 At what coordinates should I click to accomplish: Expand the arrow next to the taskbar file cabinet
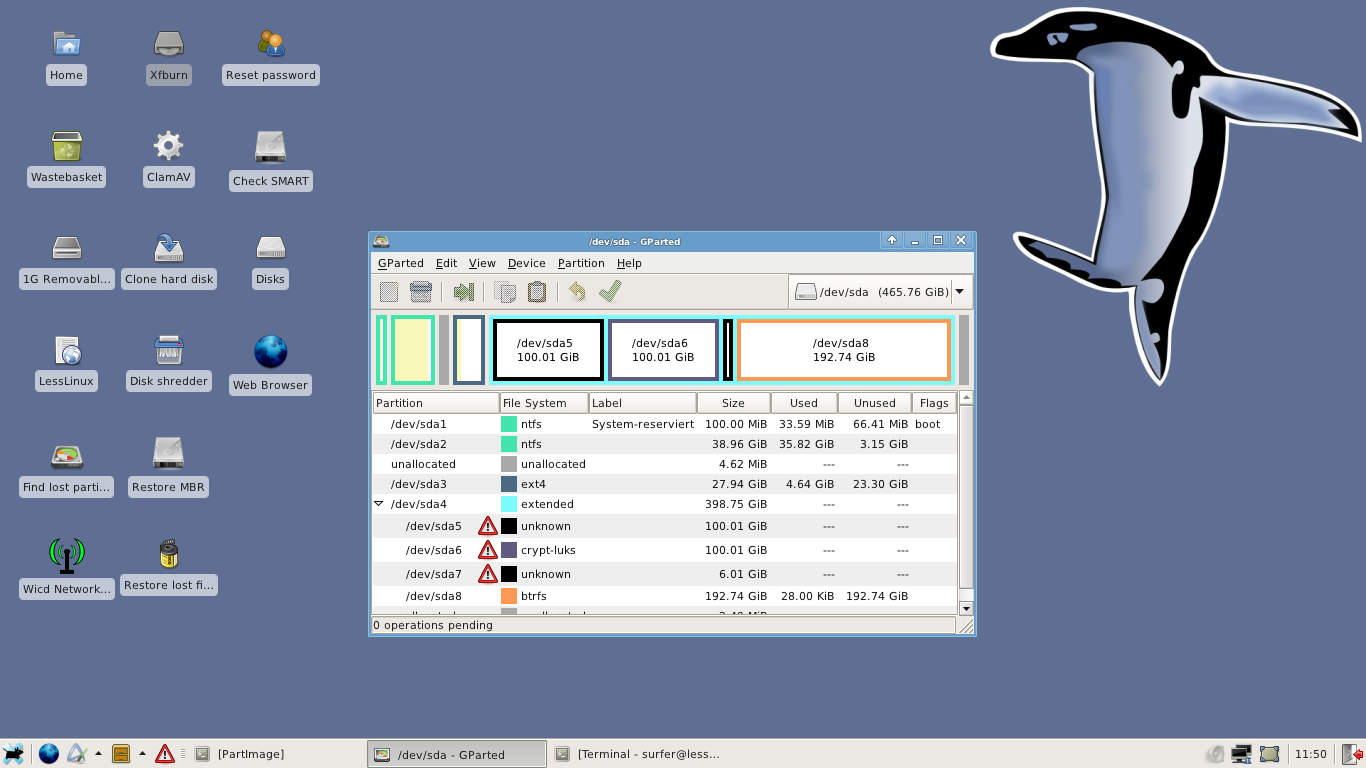tap(142, 754)
